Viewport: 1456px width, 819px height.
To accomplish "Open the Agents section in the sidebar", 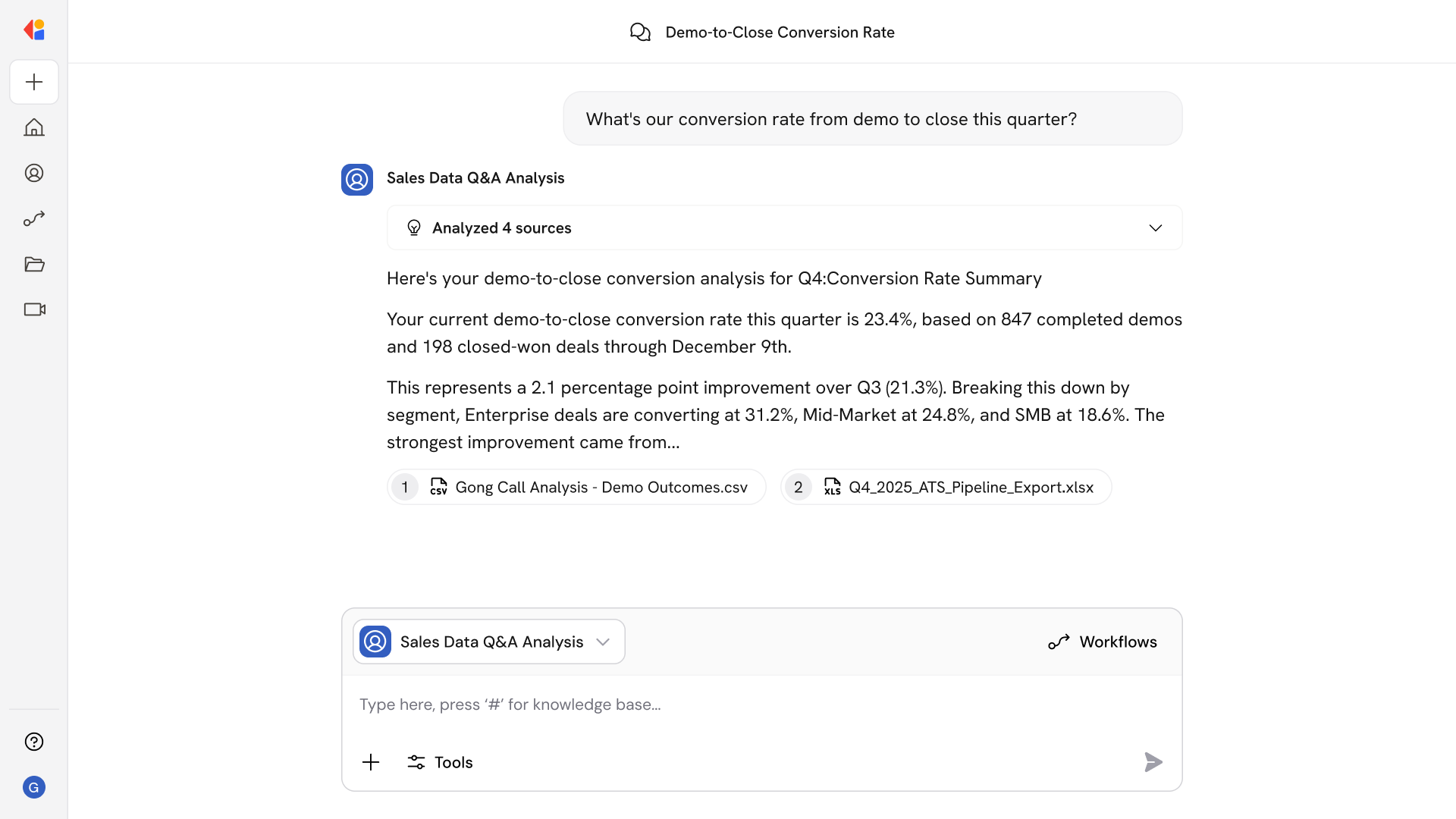I will click(x=33, y=173).
